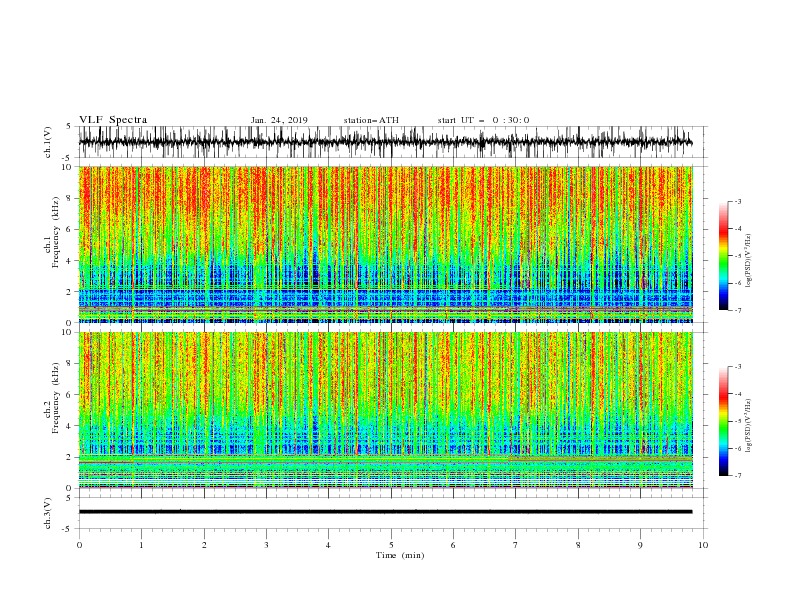Click the ch.2 frequency tick label "6"
The height and width of the screenshot is (612, 792).
pyautogui.click(x=69, y=395)
